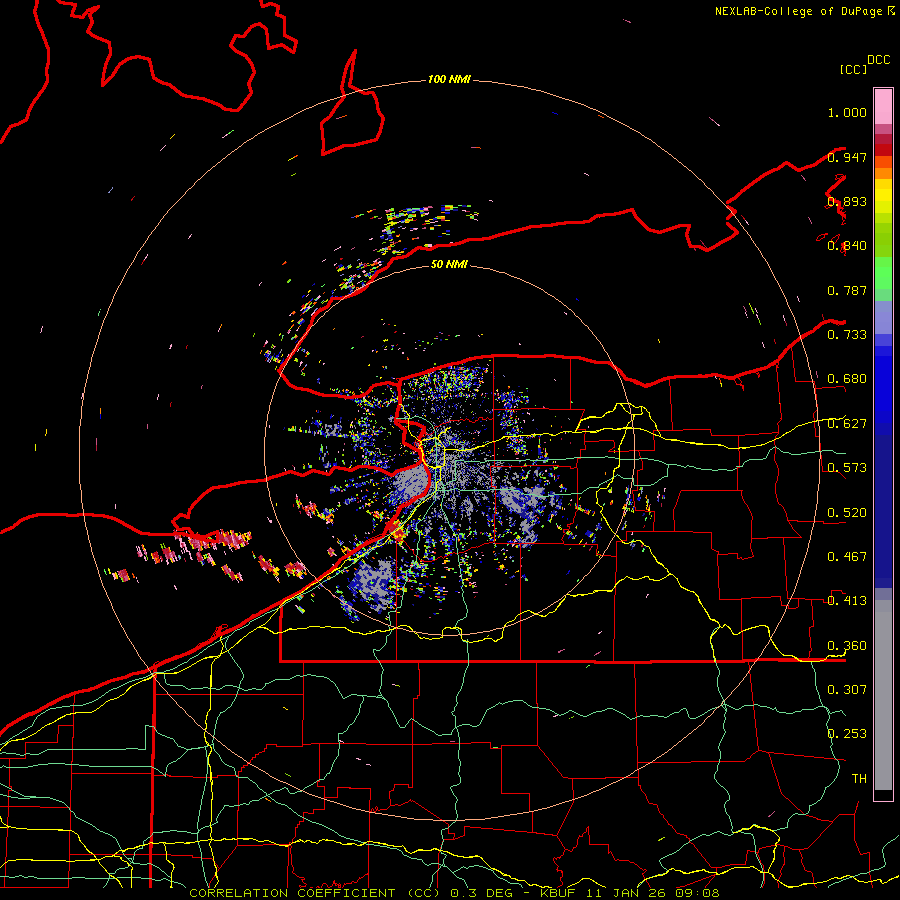Screen dimensions: 900x900
Task: Select the TH threshold label
Action: pos(859,778)
